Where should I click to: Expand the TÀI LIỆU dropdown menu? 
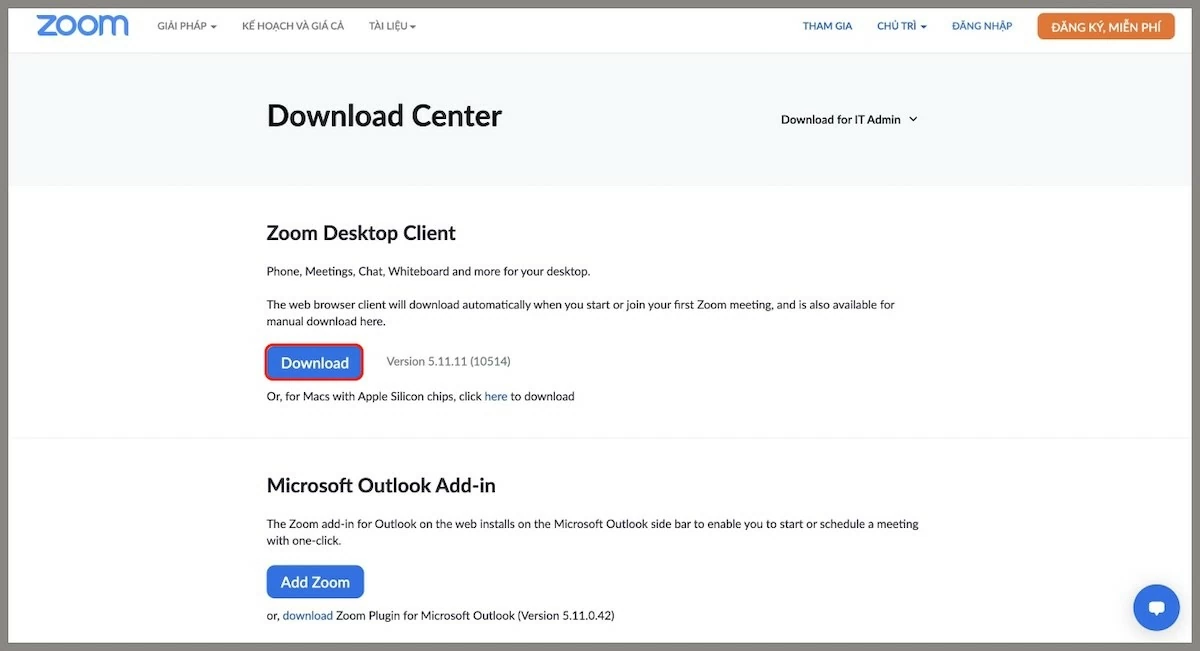point(392,26)
